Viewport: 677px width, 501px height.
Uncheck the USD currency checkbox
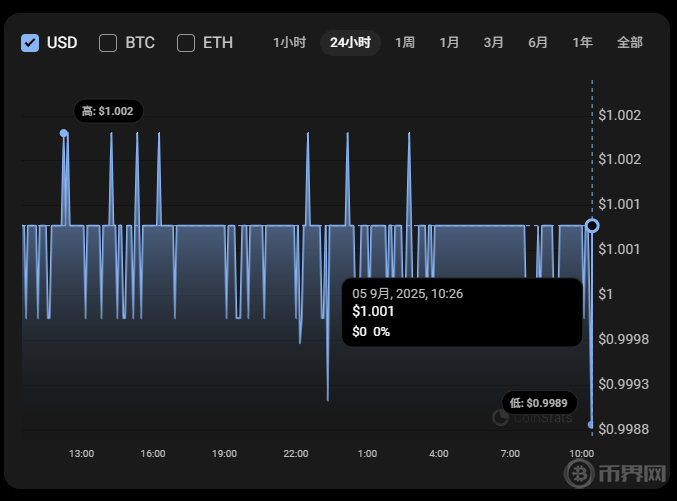(x=31, y=43)
